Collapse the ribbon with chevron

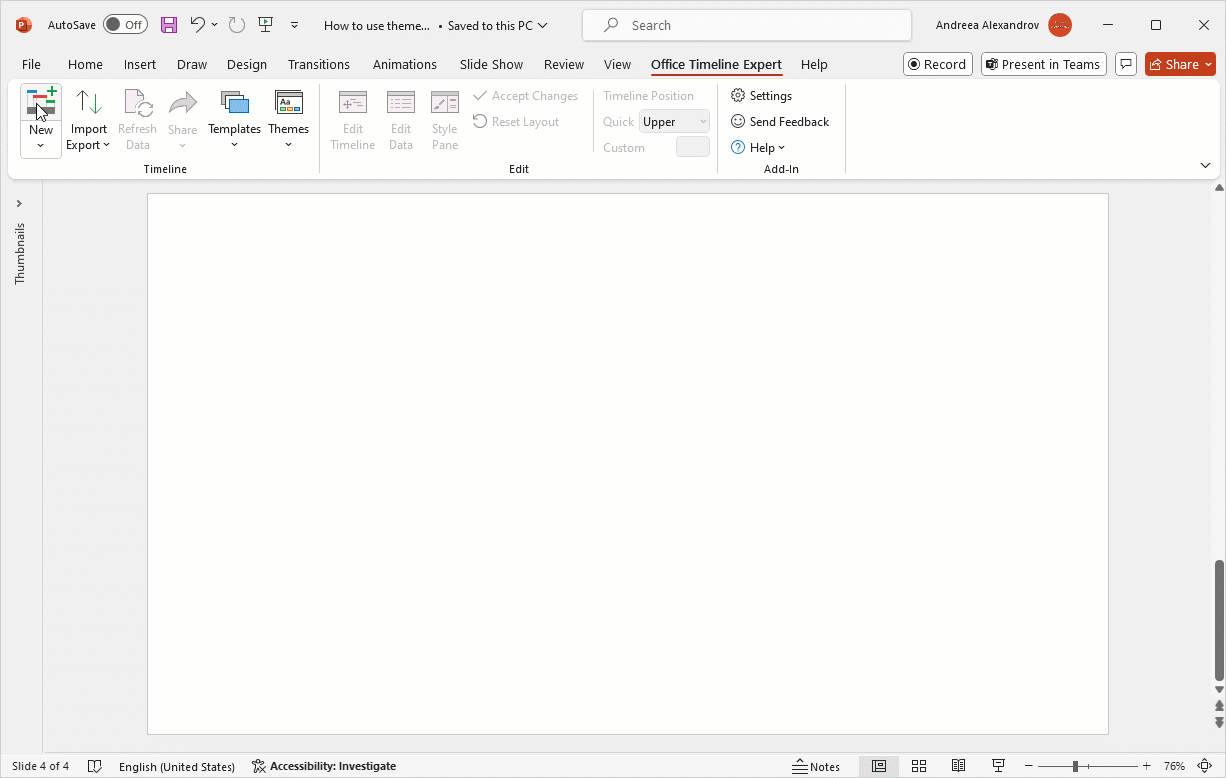(x=1205, y=165)
